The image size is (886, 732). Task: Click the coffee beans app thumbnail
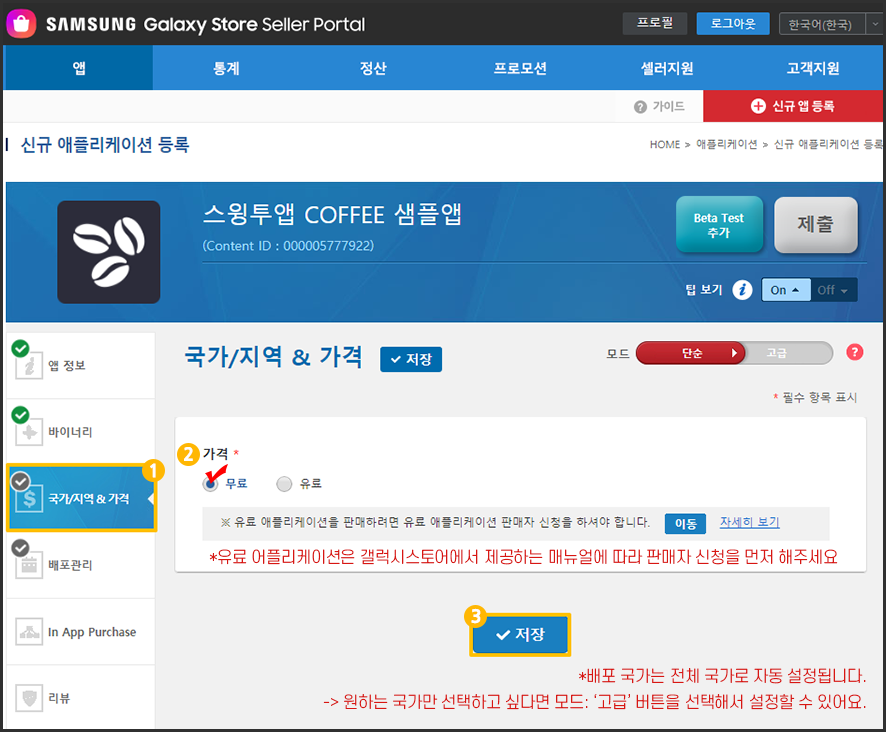tap(108, 252)
